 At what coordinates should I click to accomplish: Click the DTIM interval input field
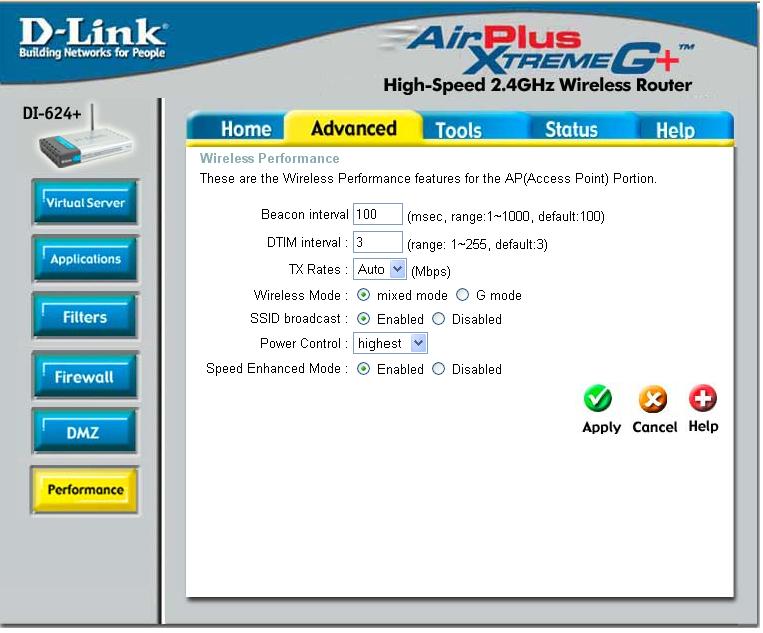pyautogui.click(x=379, y=242)
